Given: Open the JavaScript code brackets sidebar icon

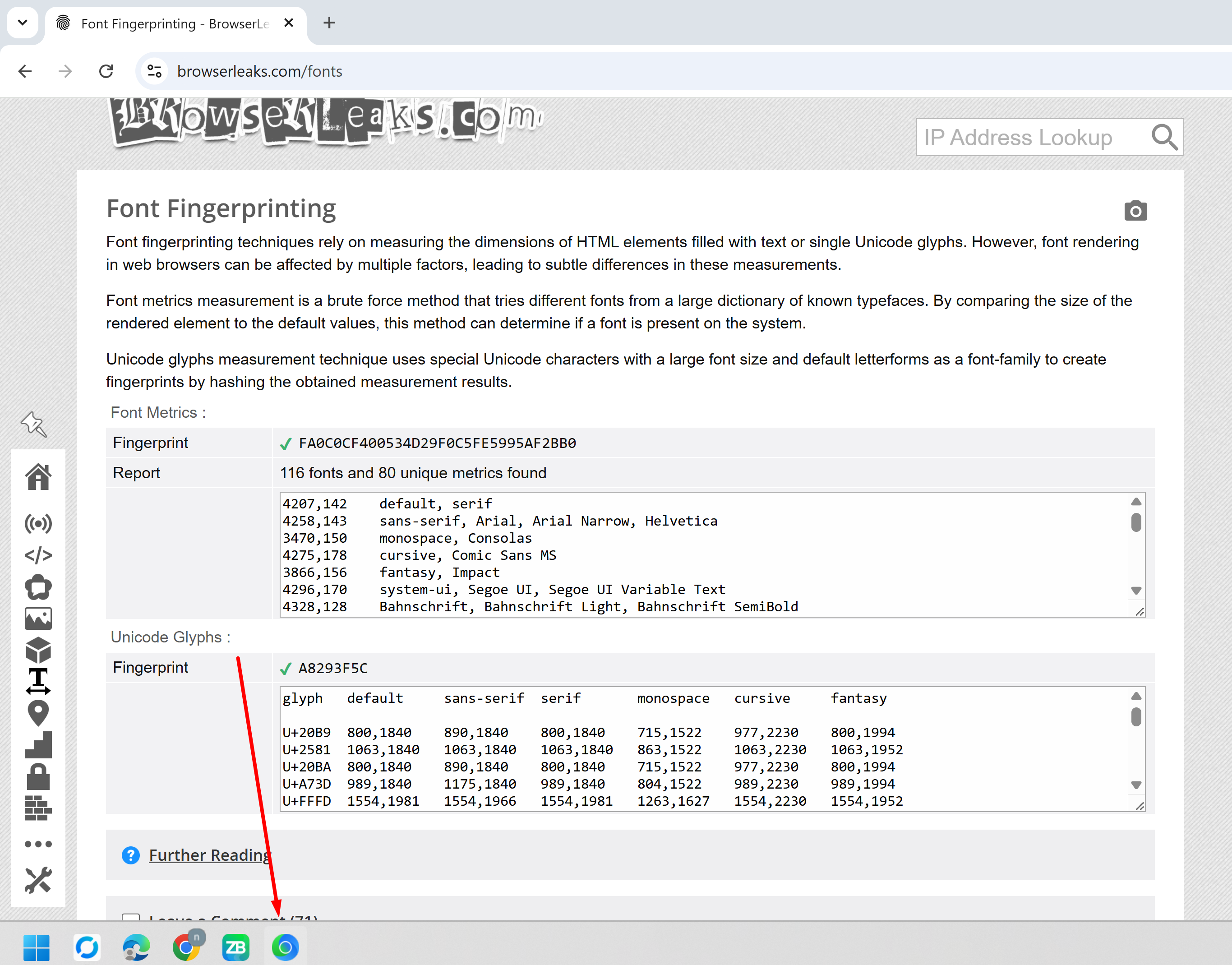Looking at the screenshot, I should 38,555.
